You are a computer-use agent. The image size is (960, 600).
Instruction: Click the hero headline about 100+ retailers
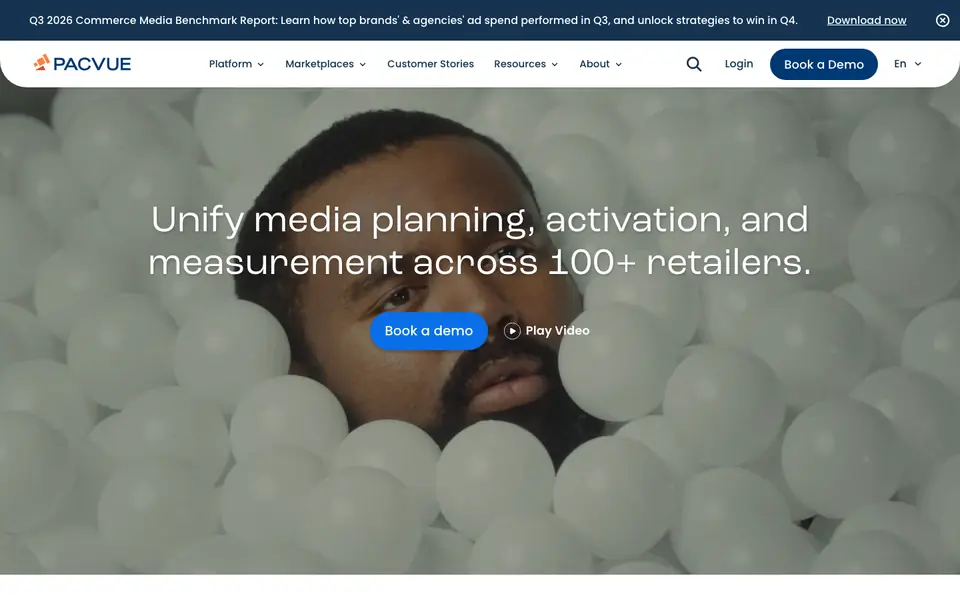coord(480,241)
